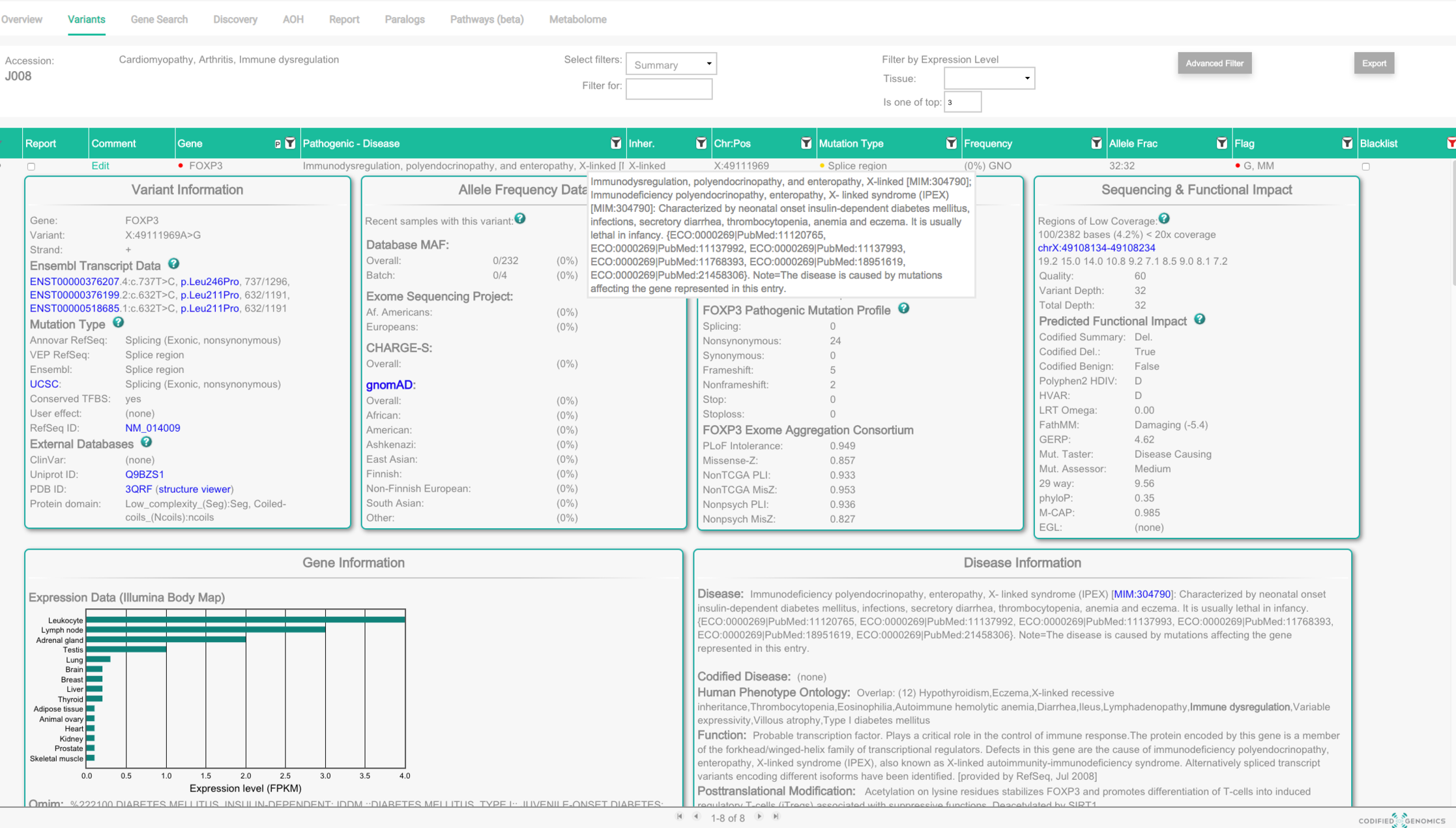Switch to the Overview tab
The width and height of the screenshot is (1456, 828).
22,20
